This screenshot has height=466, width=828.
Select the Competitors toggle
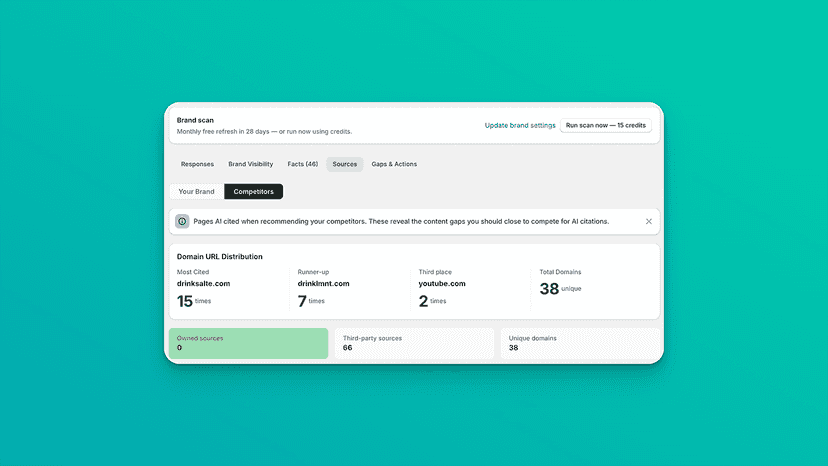253,191
